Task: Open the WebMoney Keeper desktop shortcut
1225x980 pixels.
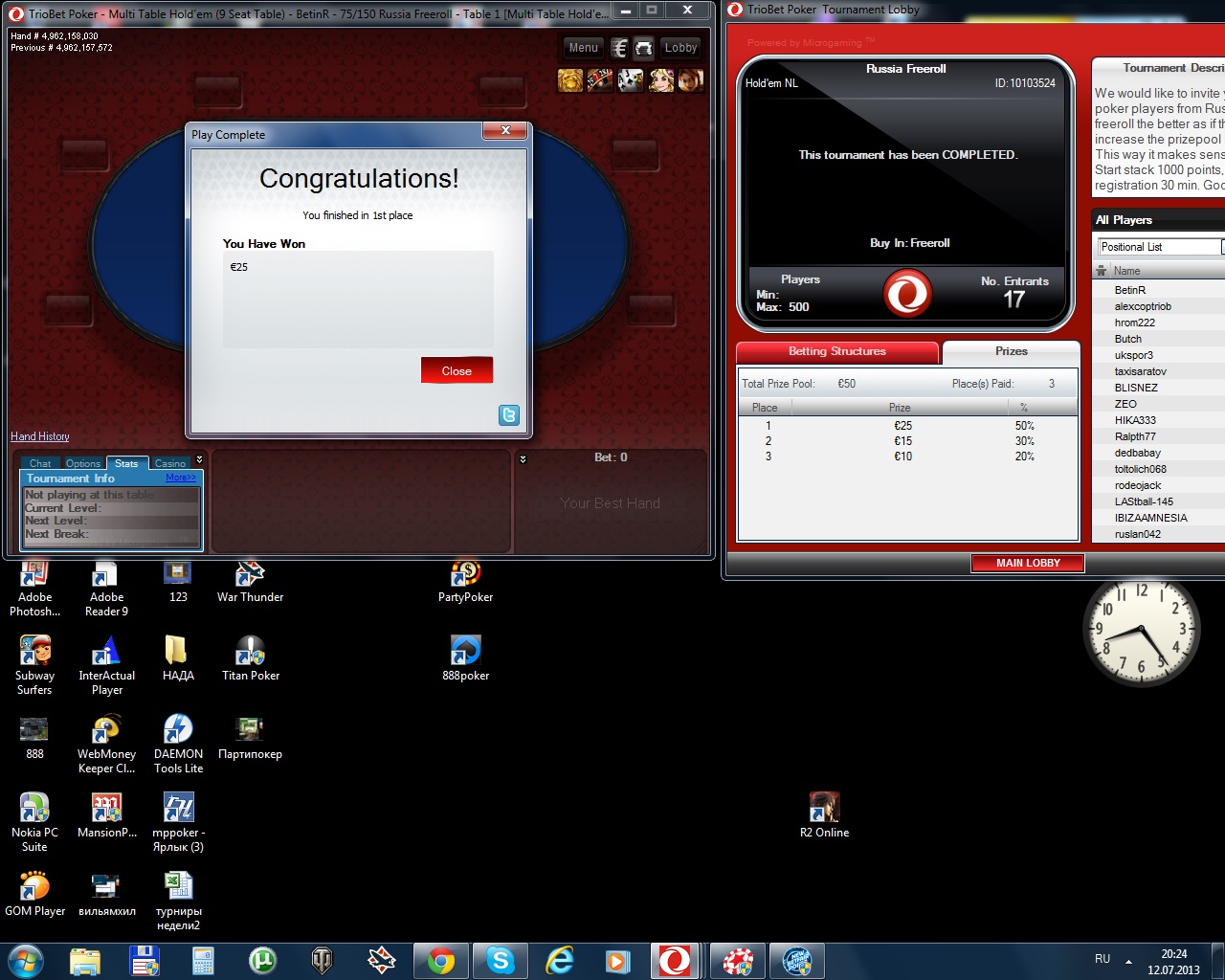Action: coord(107,745)
